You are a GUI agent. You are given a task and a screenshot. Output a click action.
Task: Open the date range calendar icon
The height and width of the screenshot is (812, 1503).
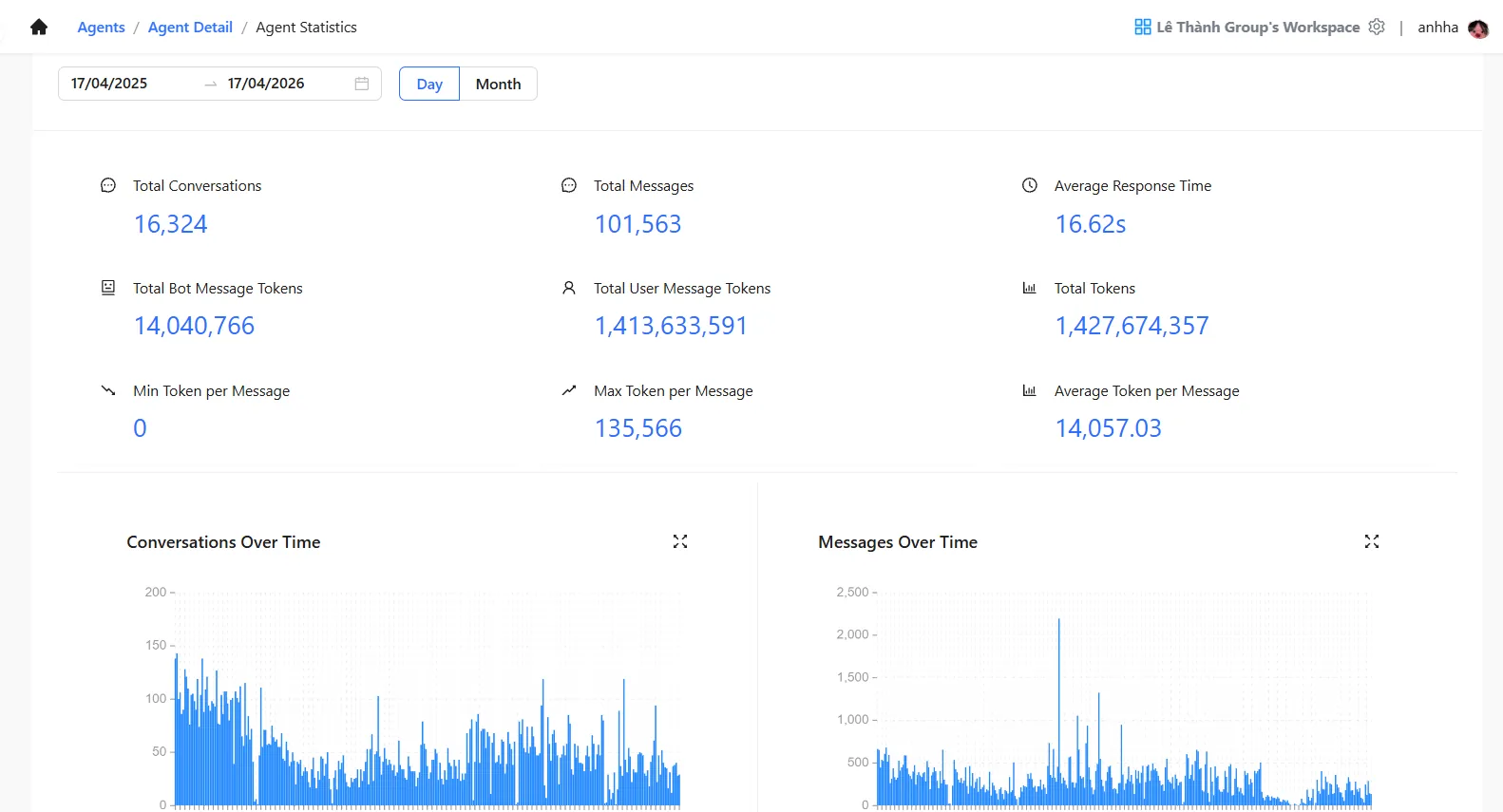362,84
